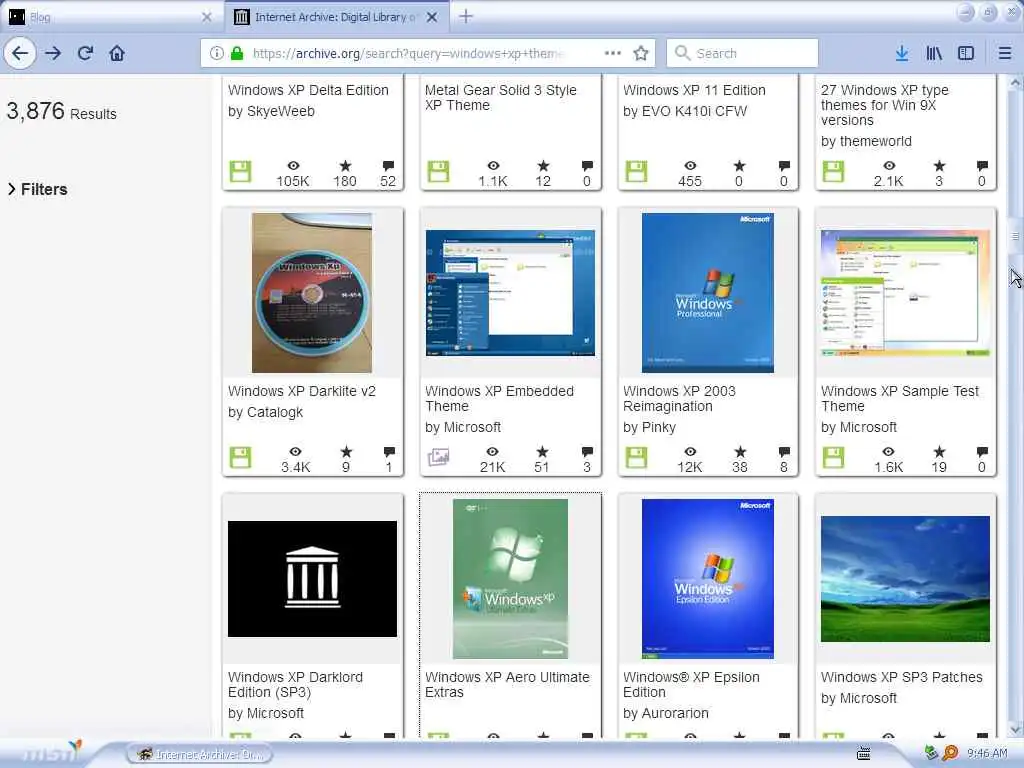1024x768 pixels.
Task: Click software icon on Windows XP Darklite v2
Action: (240, 457)
